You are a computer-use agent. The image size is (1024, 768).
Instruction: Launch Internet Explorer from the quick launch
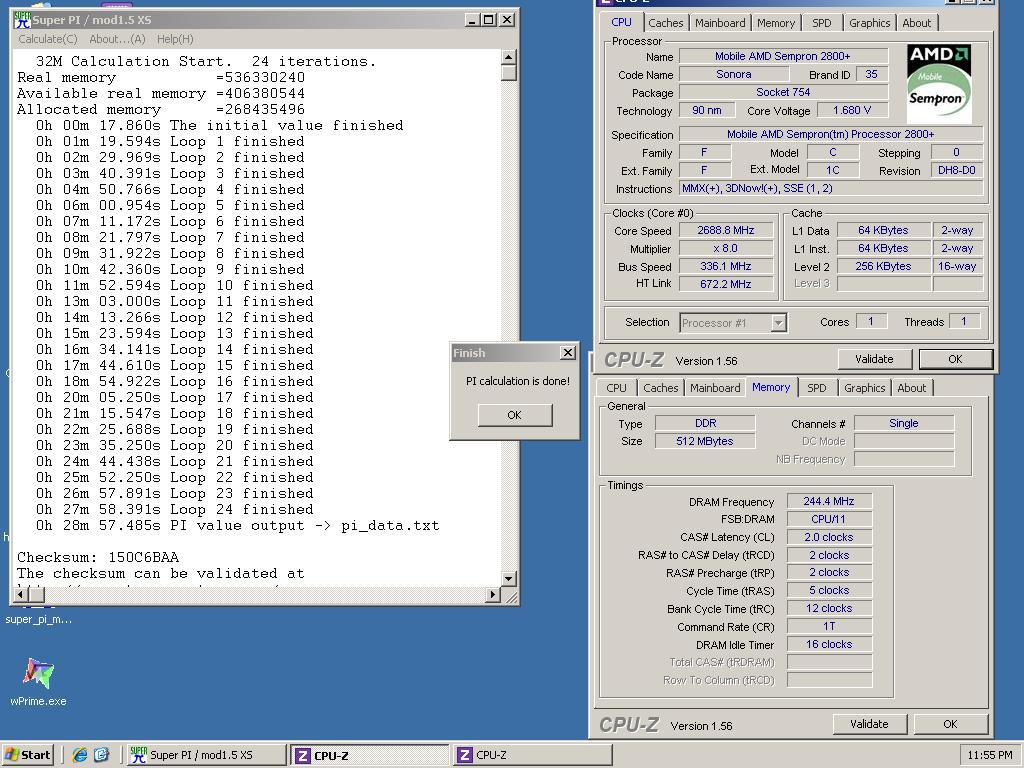(80, 755)
